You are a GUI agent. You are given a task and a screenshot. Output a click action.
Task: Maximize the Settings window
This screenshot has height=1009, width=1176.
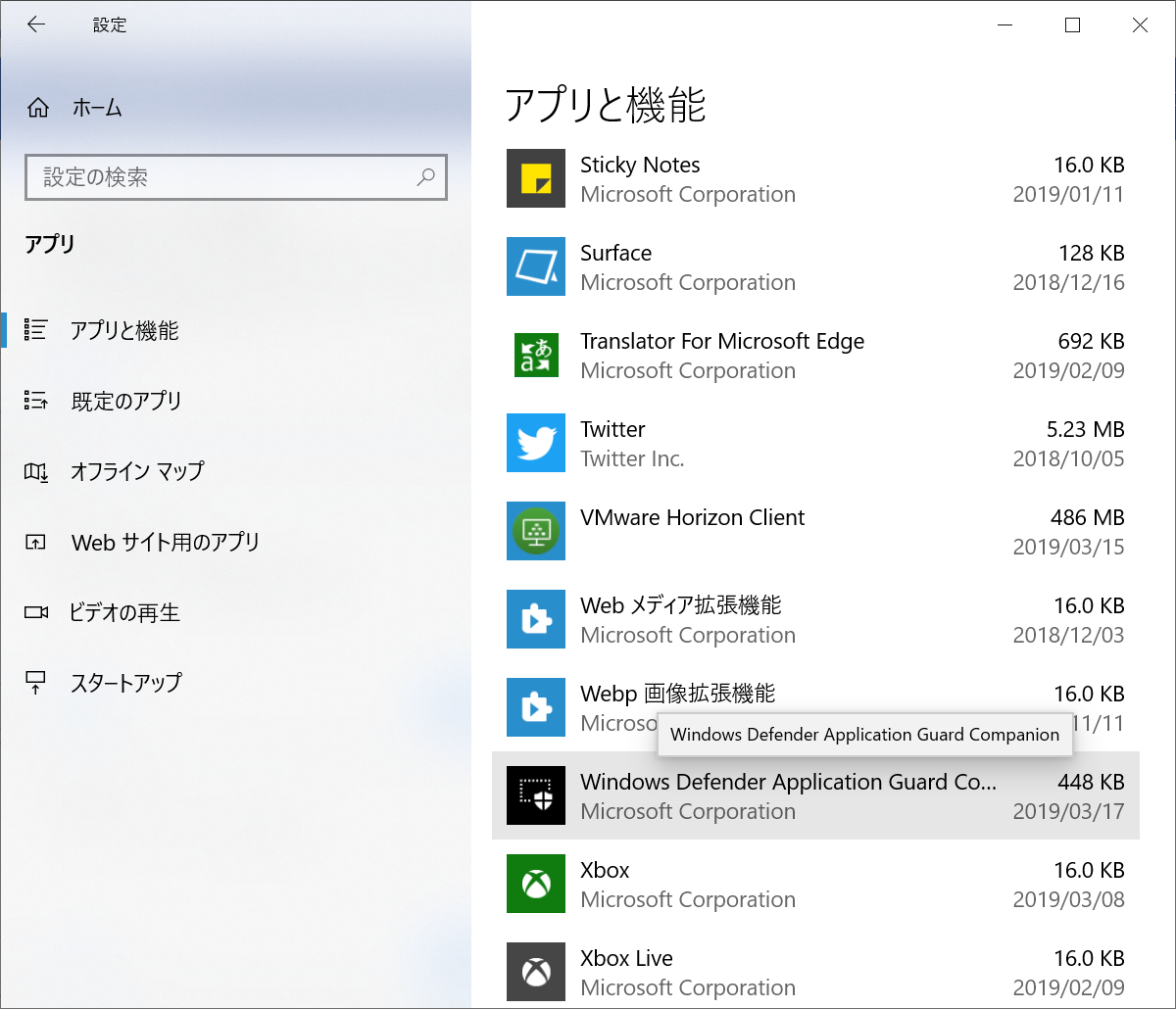point(1072,25)
